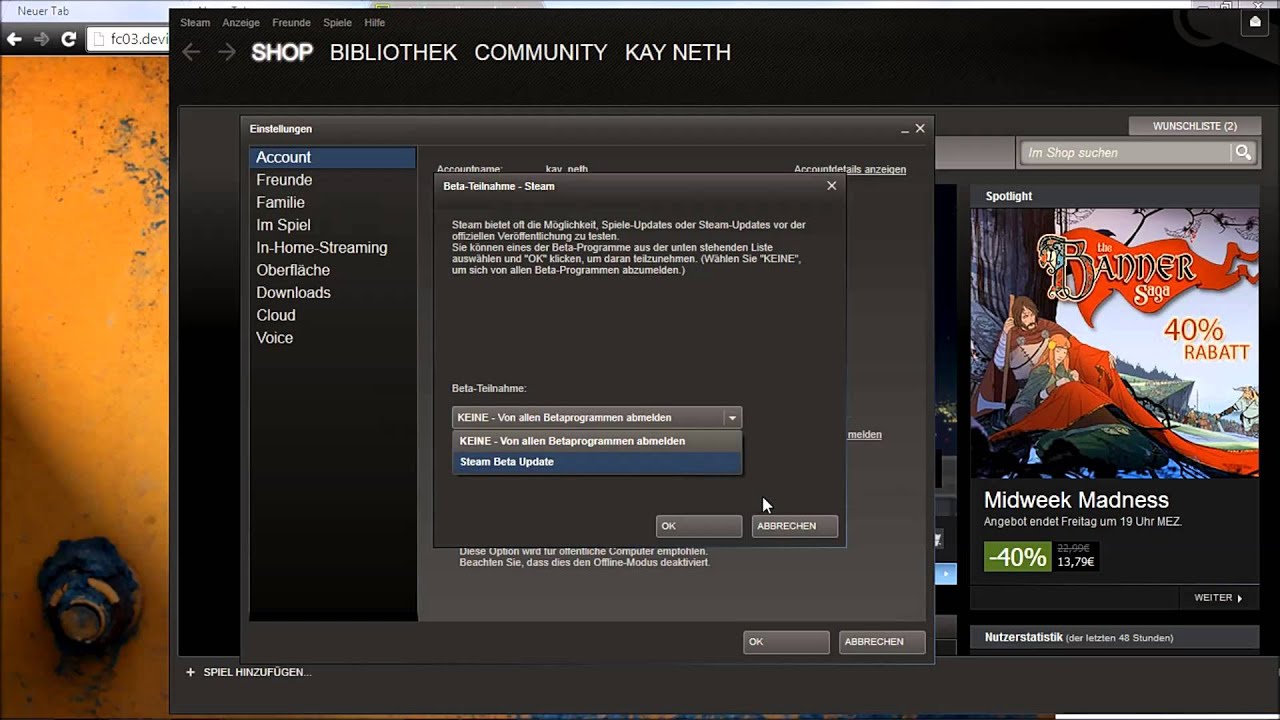The height and width of the screenshot is (720, 1280).
Task: Click the Steam back navigation arrow
Action: tap(191, 52)
